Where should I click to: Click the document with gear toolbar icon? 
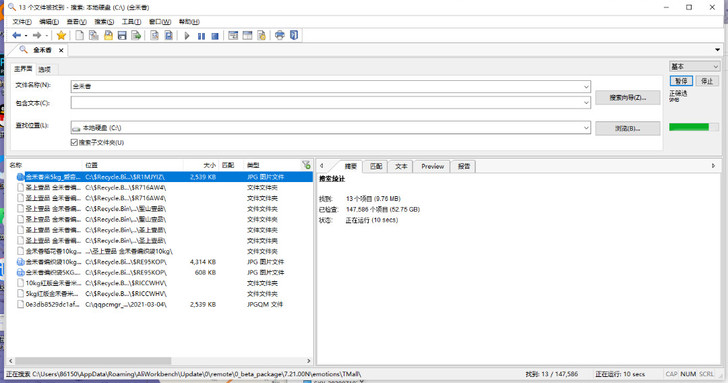click(261, 35)
